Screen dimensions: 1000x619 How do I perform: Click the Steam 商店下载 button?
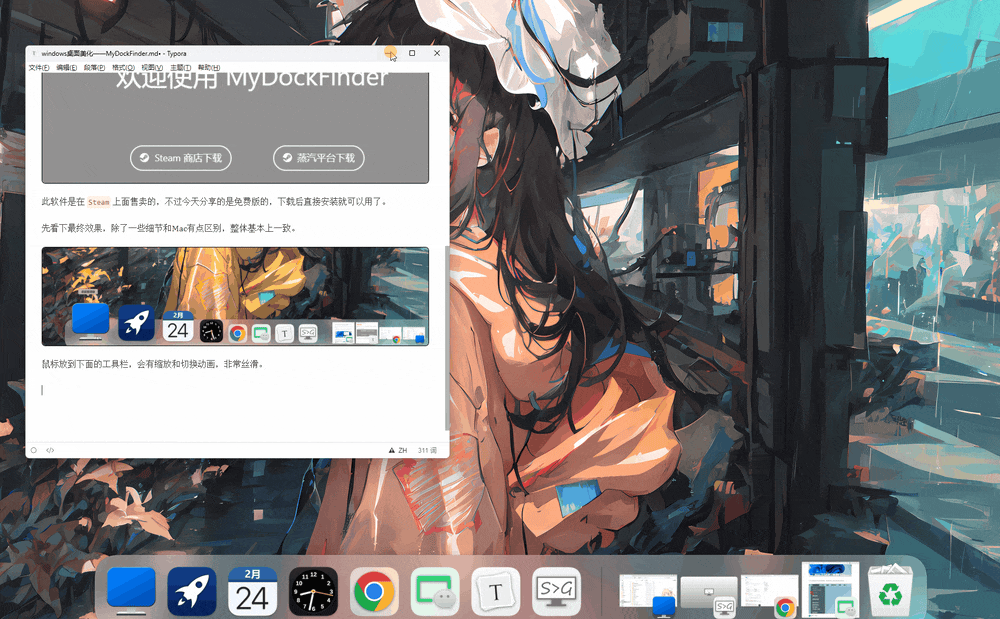click(180, 158)
